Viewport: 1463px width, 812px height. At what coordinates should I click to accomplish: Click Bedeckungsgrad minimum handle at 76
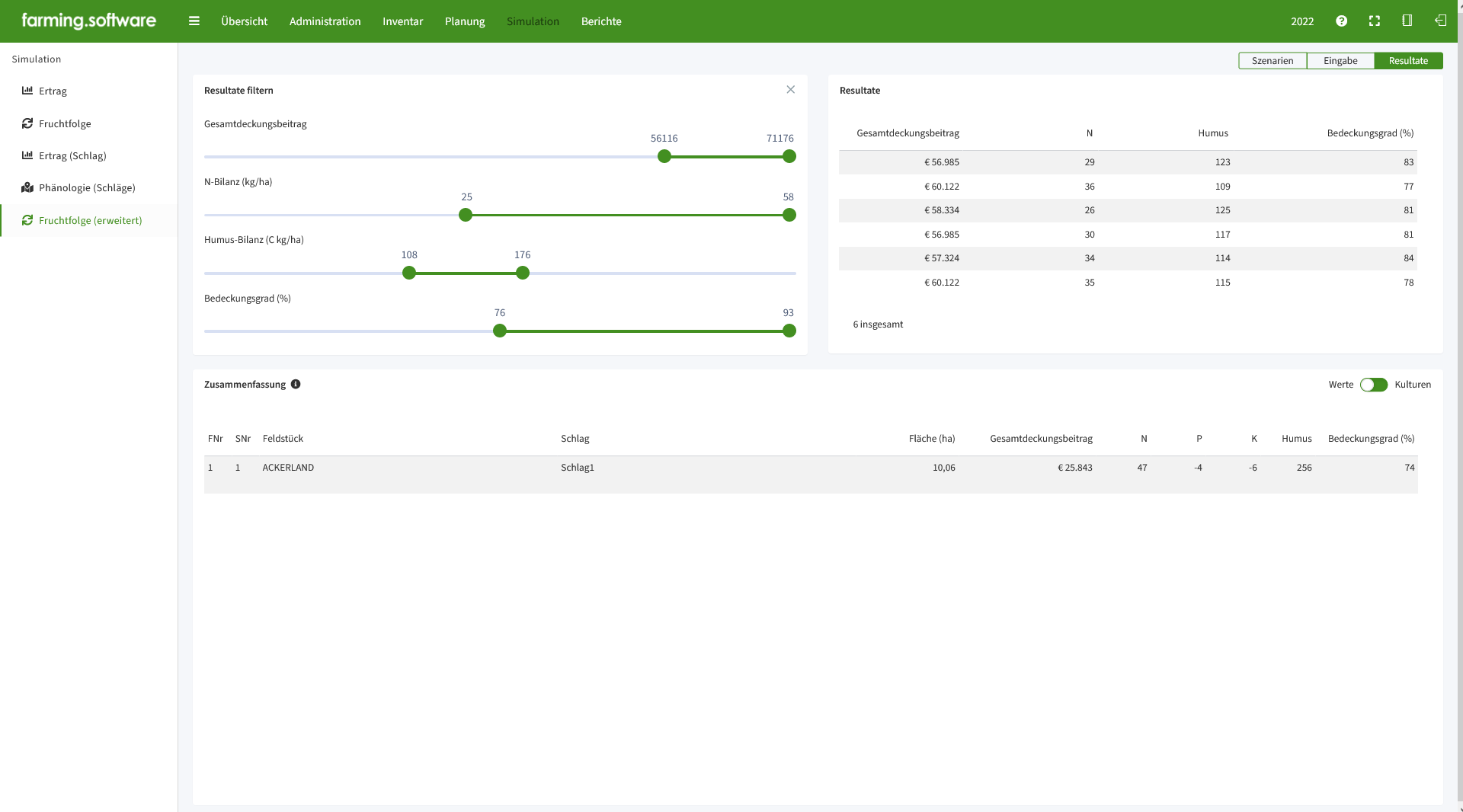click(500, 331)
